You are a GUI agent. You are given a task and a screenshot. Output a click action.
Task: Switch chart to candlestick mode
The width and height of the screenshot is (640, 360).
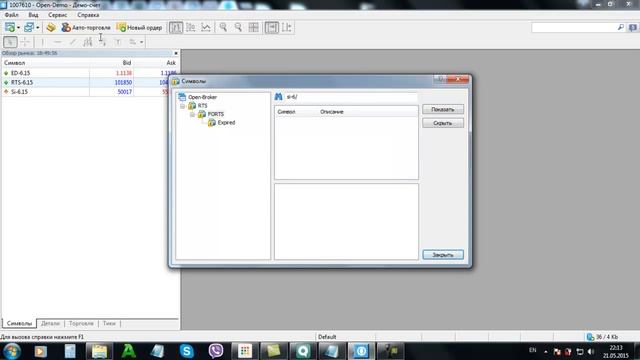click(191, 27)
